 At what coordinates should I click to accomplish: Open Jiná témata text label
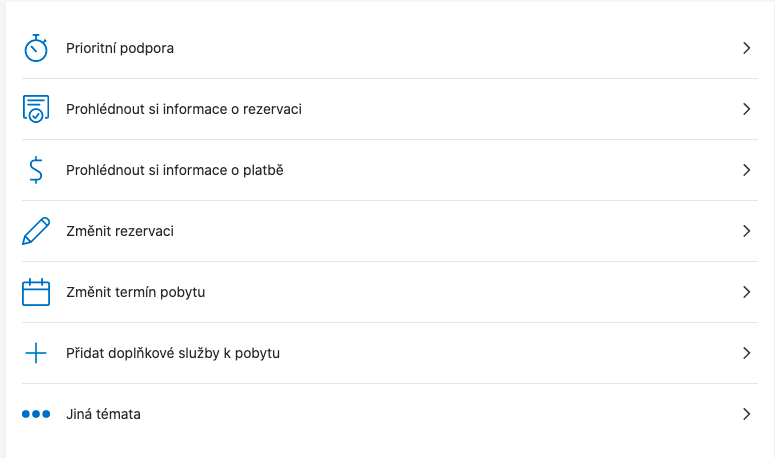[103, 414]
